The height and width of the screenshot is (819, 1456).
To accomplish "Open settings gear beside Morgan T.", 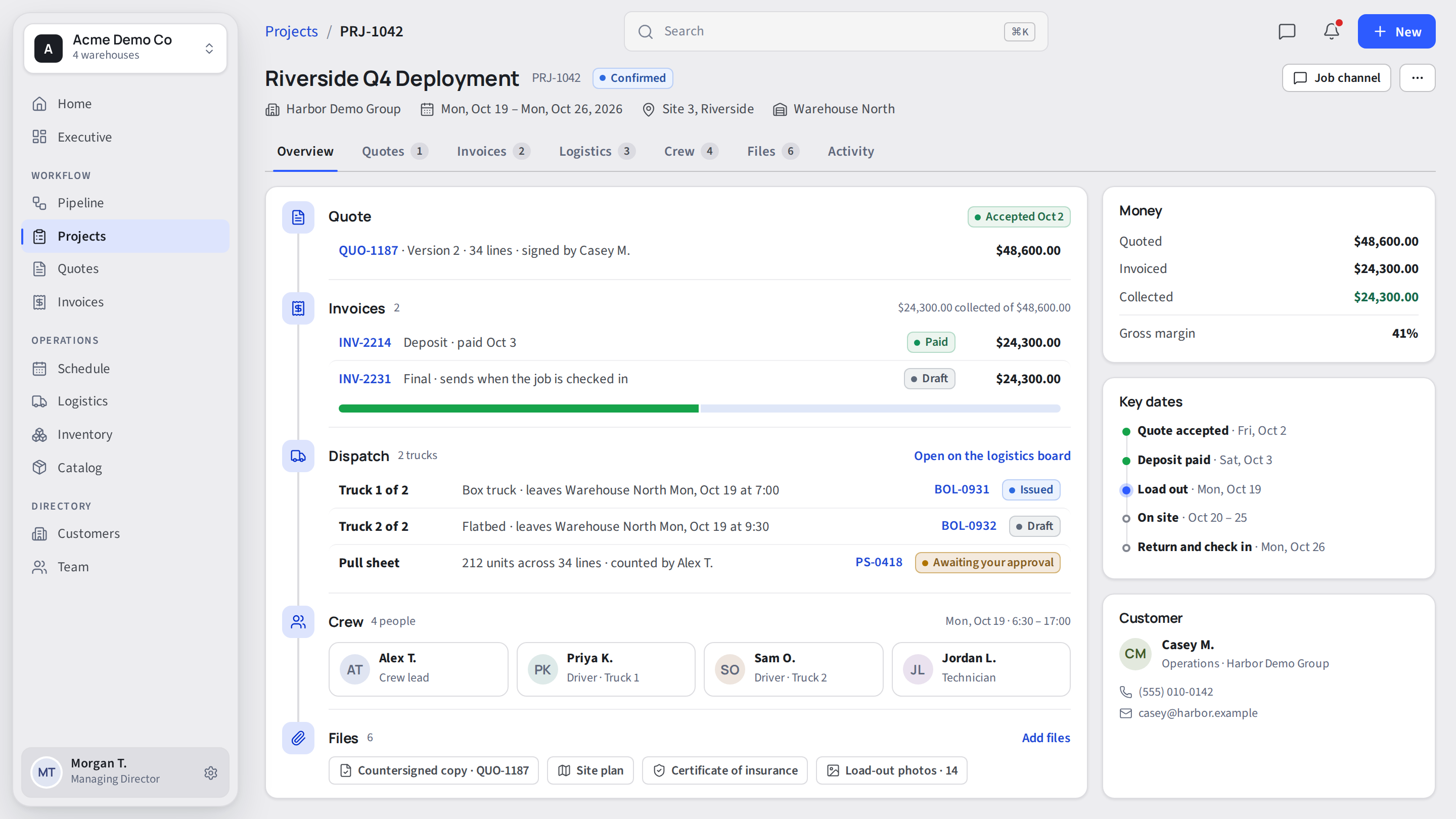I will [211, 772].
